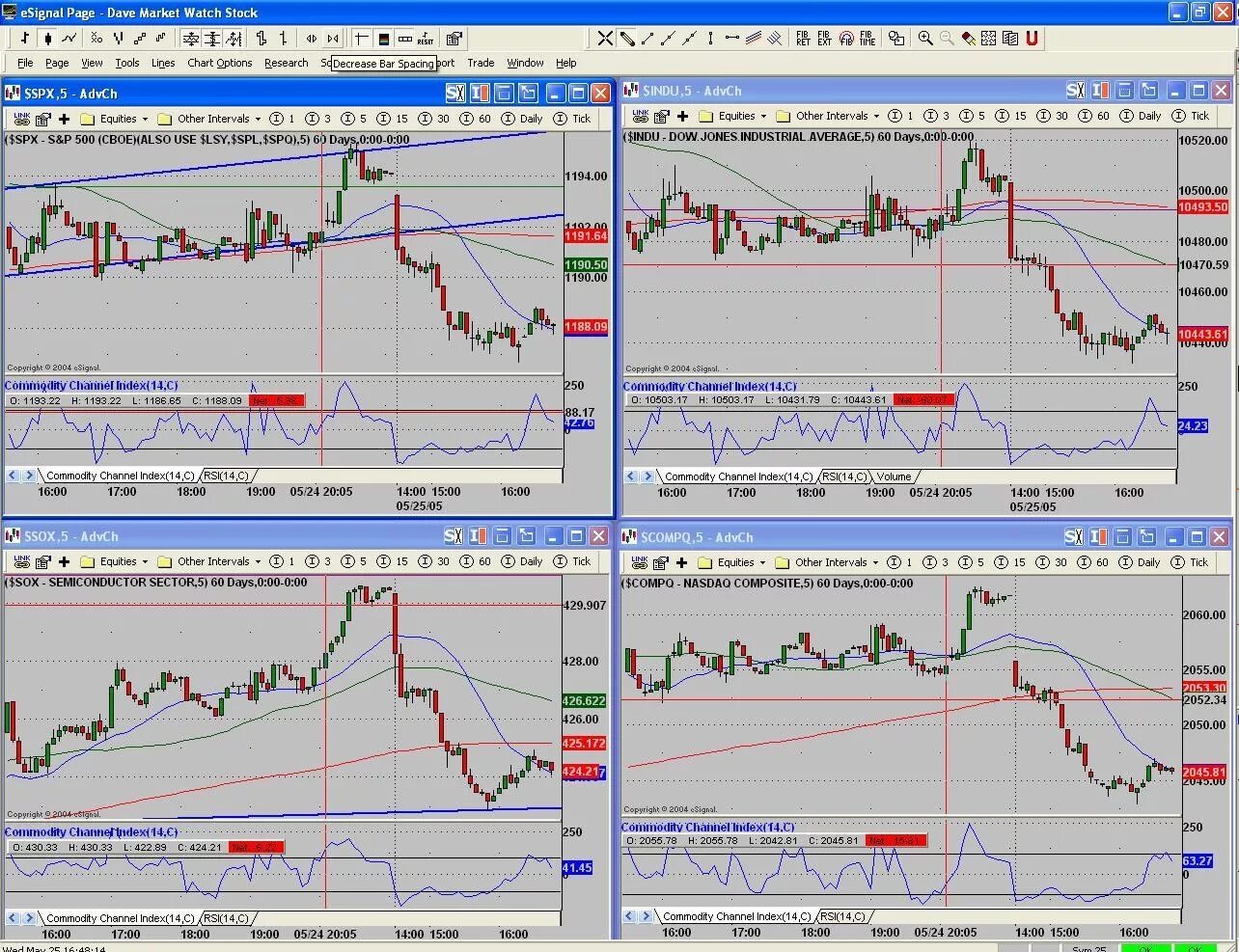Open the Lines menu
The height and width of the screenshot is (952, 1239).
click(x=163, y=63)
